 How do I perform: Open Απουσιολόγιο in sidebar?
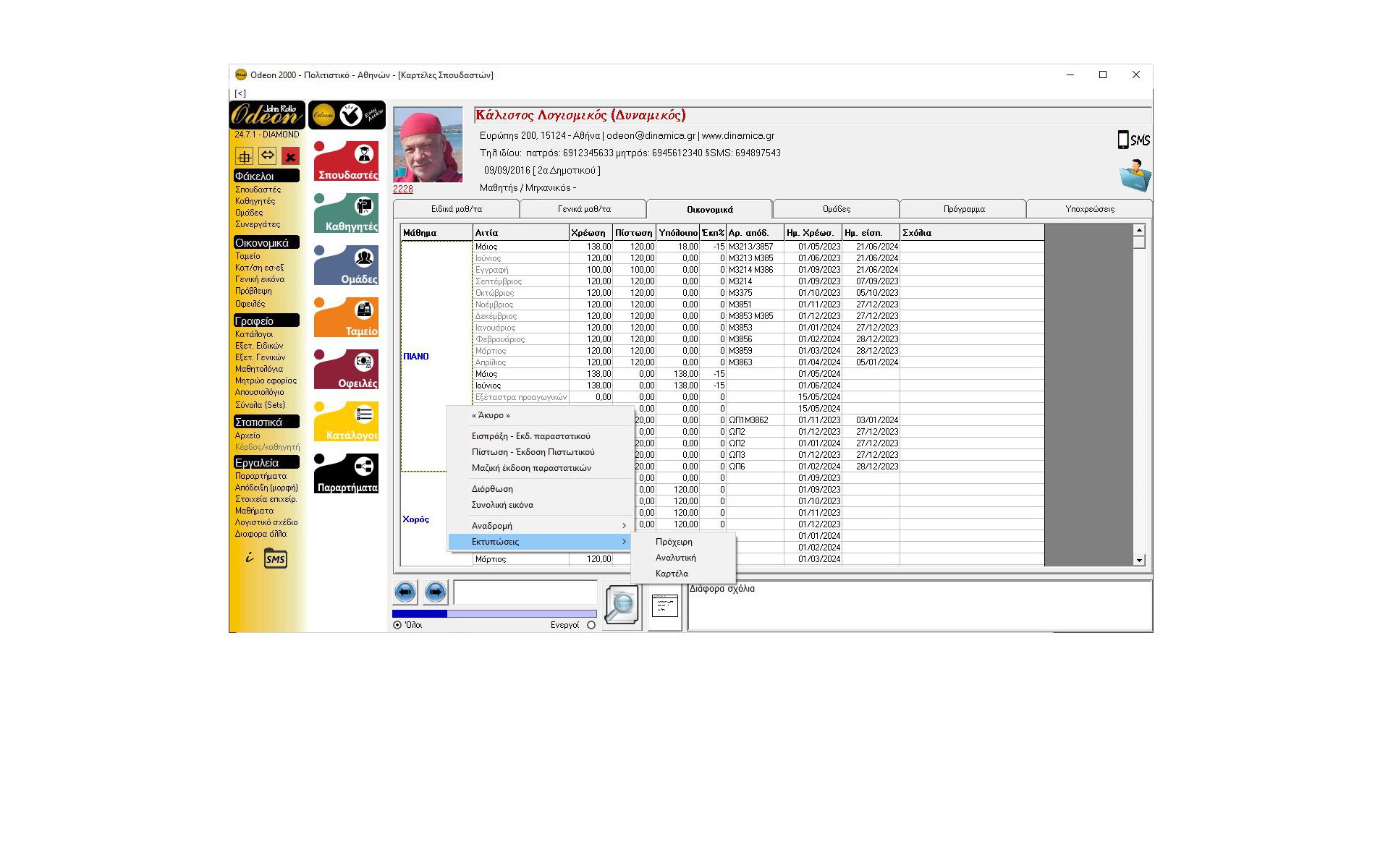coord(259,392)
